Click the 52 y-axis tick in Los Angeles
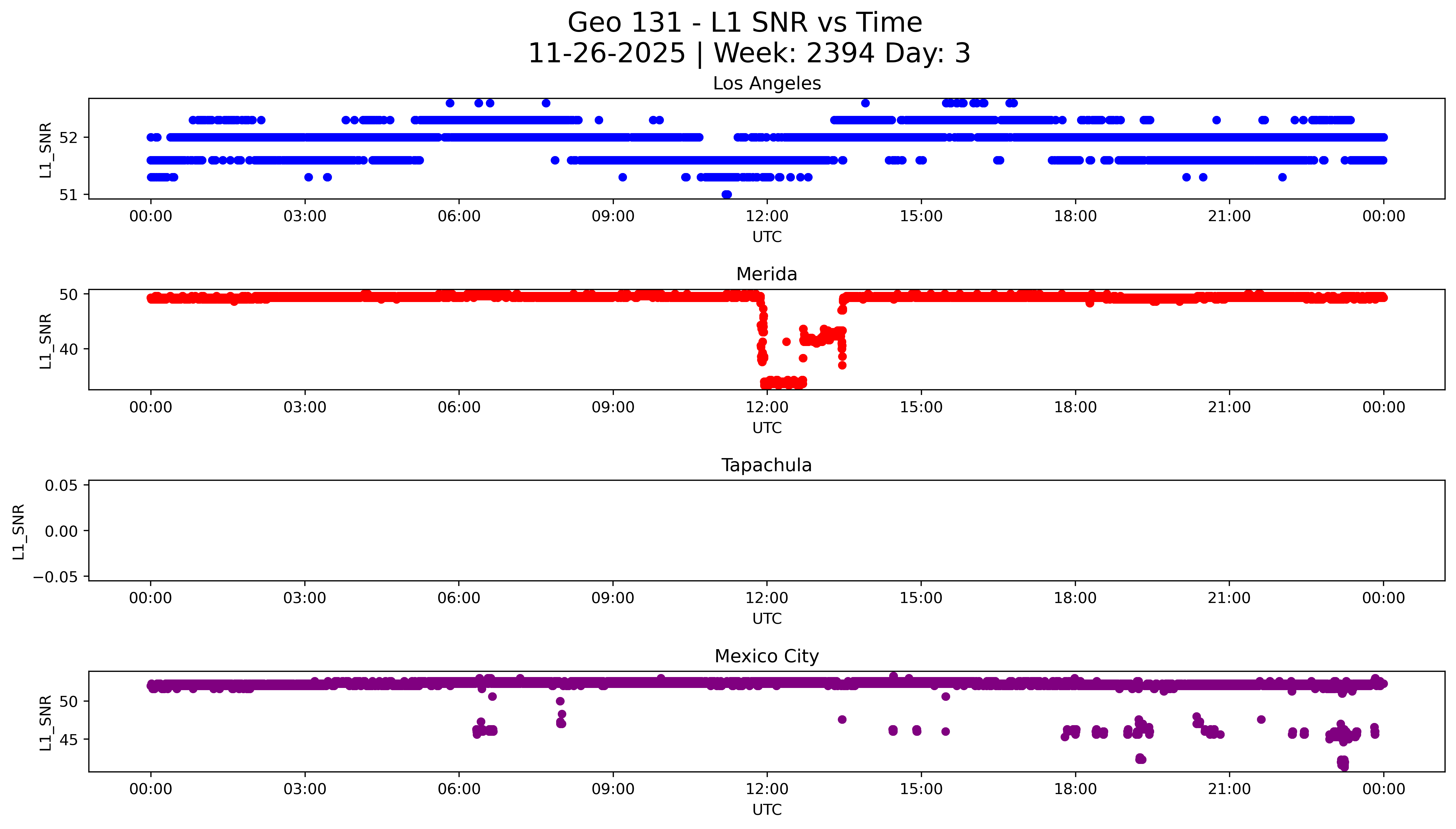Viewport: 1456px width, 829px height. [x=68, y=138]
